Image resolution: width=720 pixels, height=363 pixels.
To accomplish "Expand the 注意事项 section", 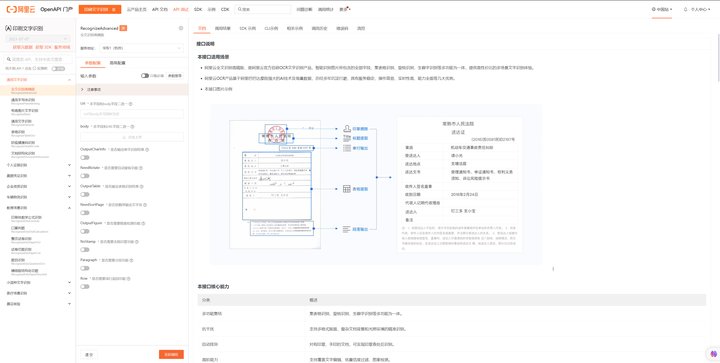I will (x=132, y=89).
